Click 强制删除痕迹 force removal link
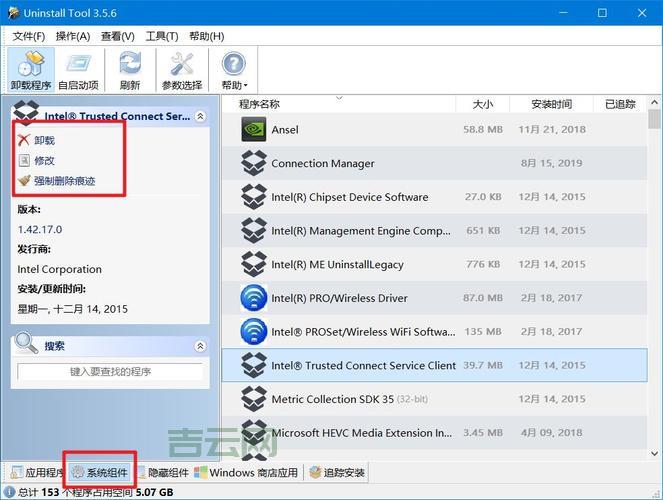 [x=64, y=181]
